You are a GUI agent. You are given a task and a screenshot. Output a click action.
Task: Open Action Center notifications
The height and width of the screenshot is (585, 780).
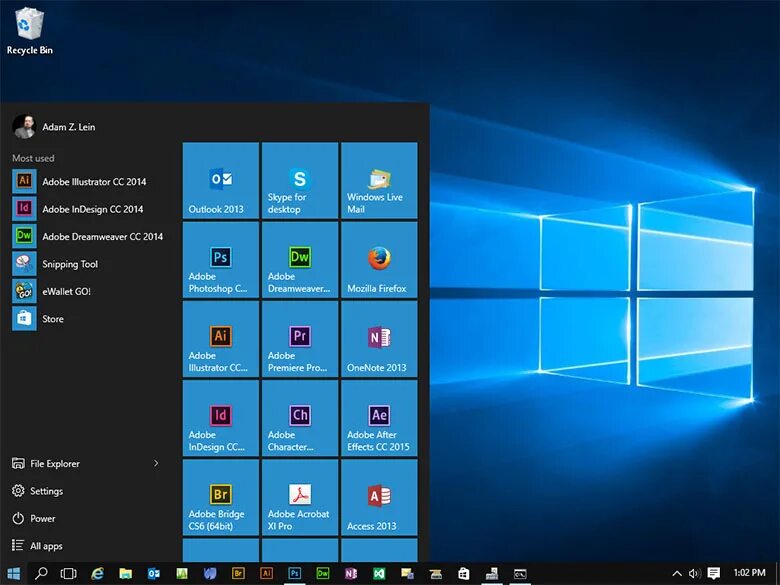[x=714, y=574]
